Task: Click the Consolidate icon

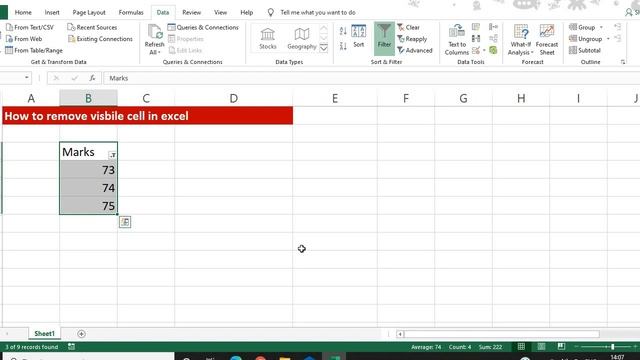Action: (x=493, y=27)
